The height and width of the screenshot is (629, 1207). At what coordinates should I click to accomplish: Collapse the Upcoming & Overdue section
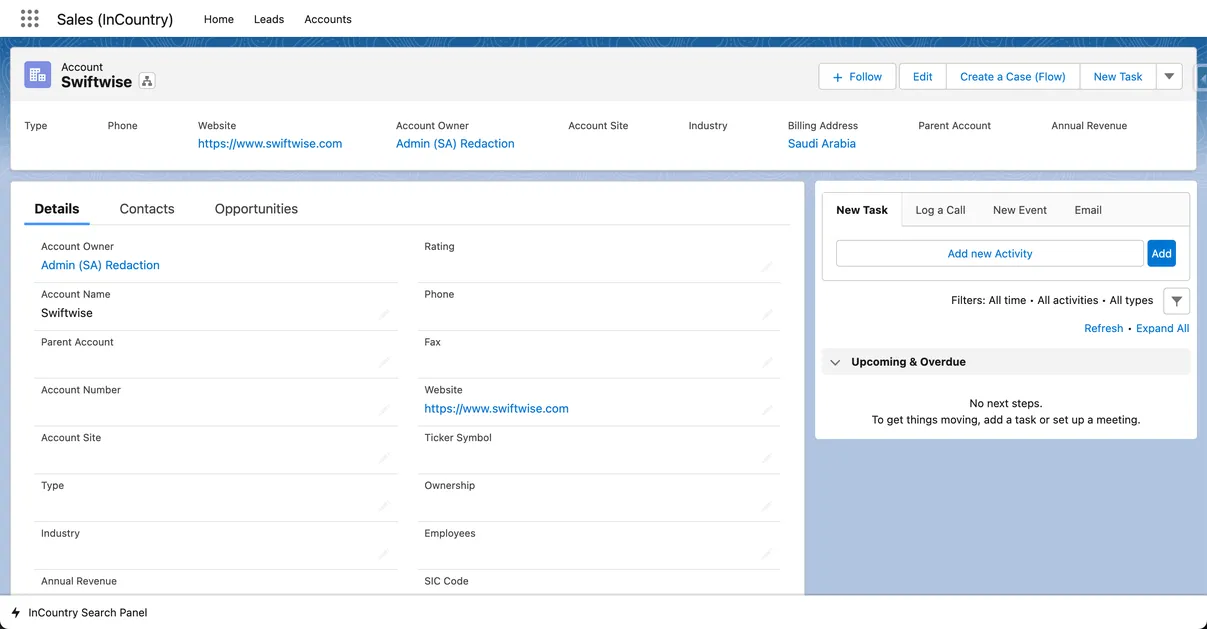pos(836,362)
